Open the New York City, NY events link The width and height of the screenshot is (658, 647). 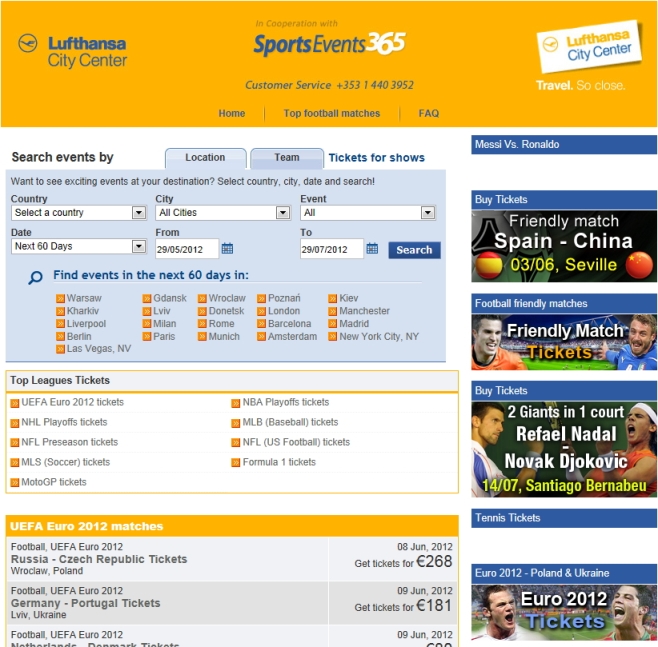pyautogui.click(x=379, y=337)
